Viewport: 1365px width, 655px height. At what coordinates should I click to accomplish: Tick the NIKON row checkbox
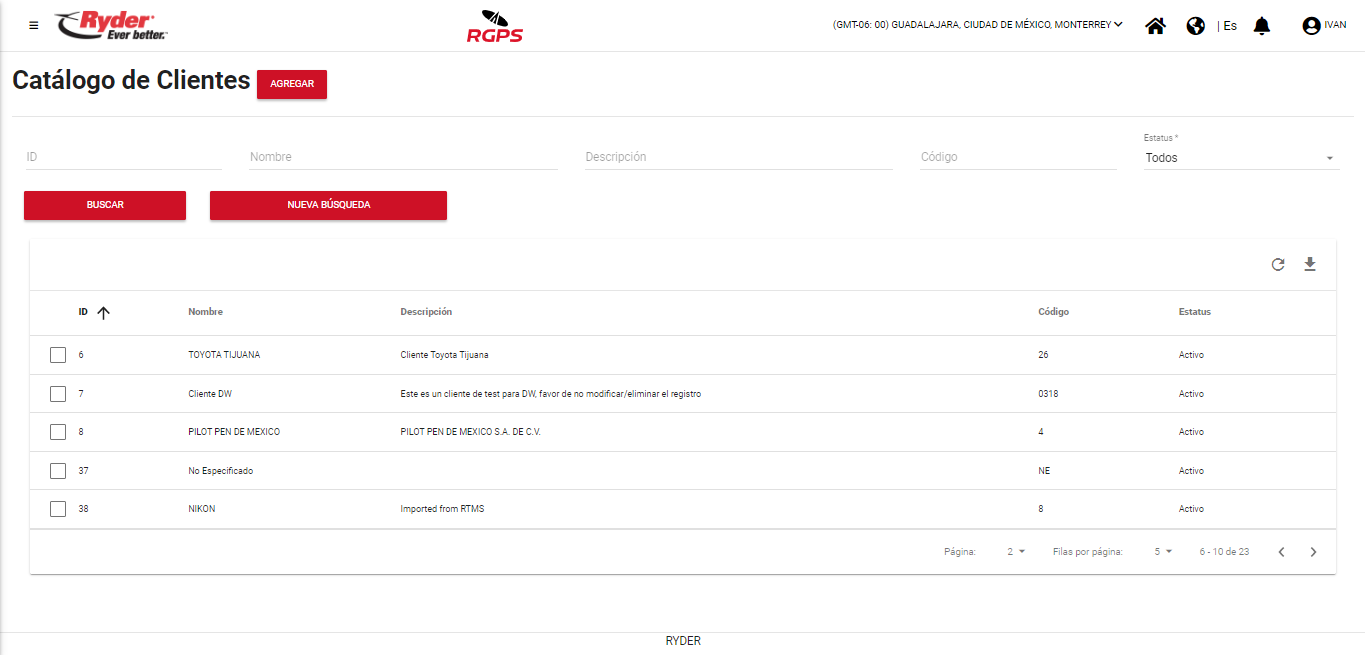coord(58,509)
